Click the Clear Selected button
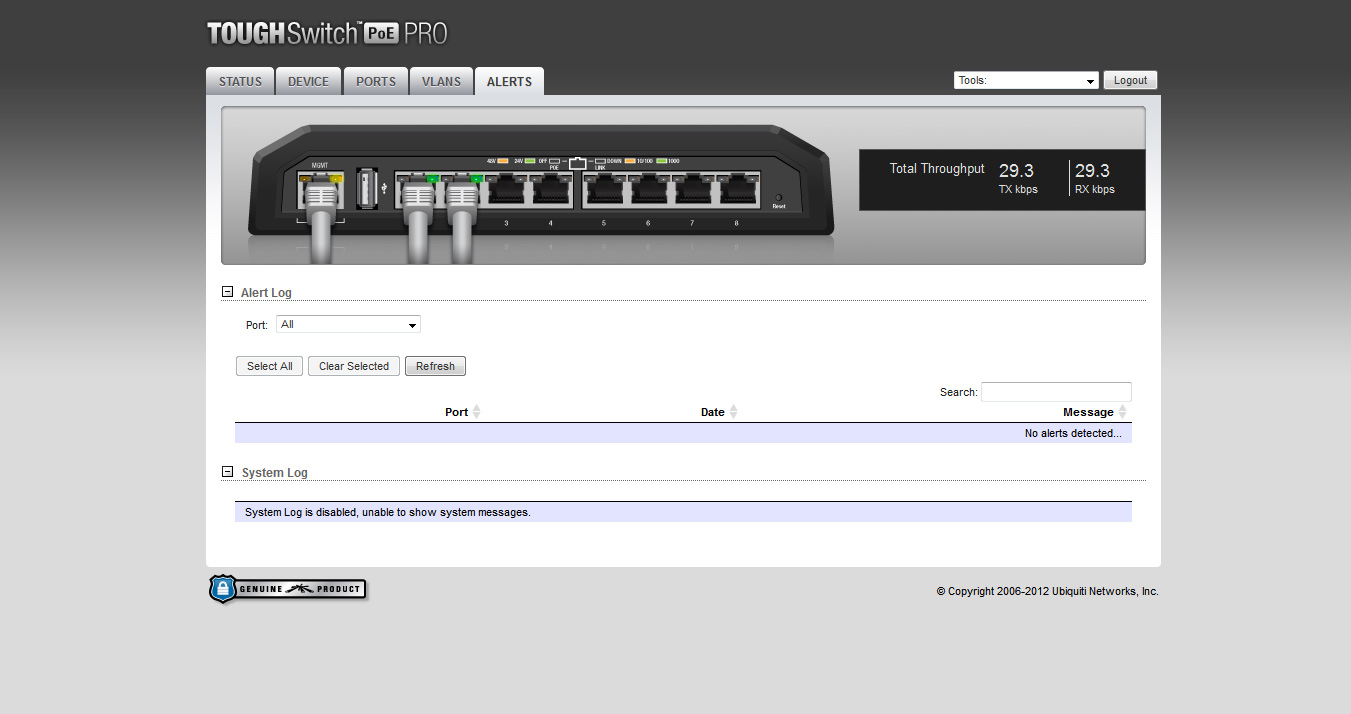 (354, 366)
